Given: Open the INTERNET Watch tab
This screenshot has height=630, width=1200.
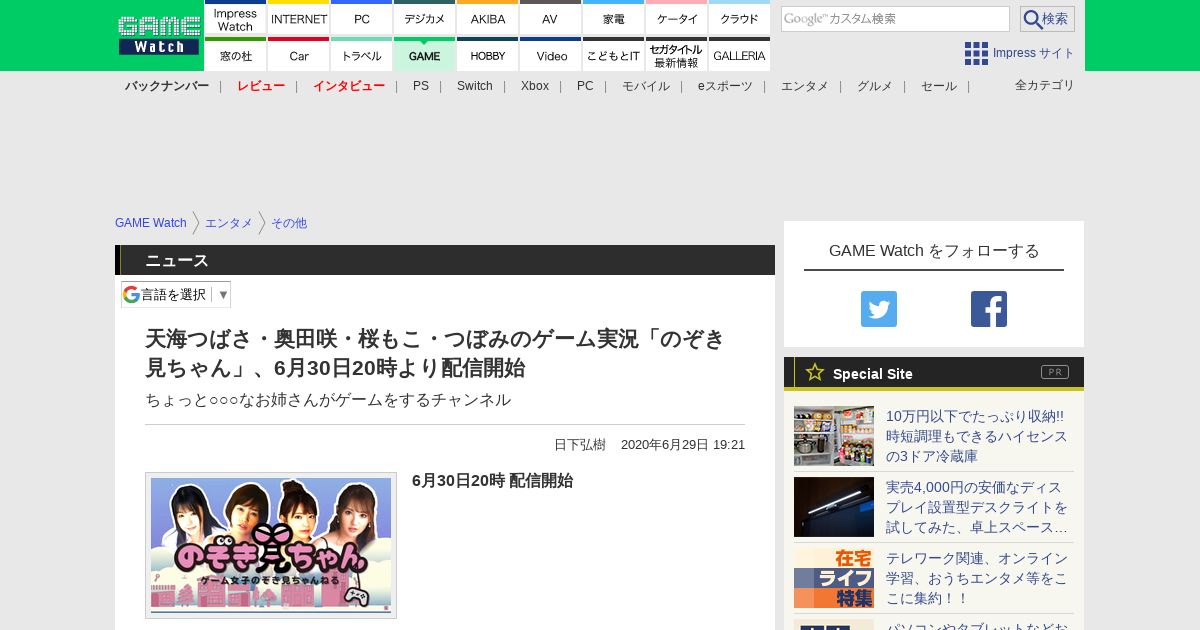Looking at the screenshot, I should coord(299,18).
